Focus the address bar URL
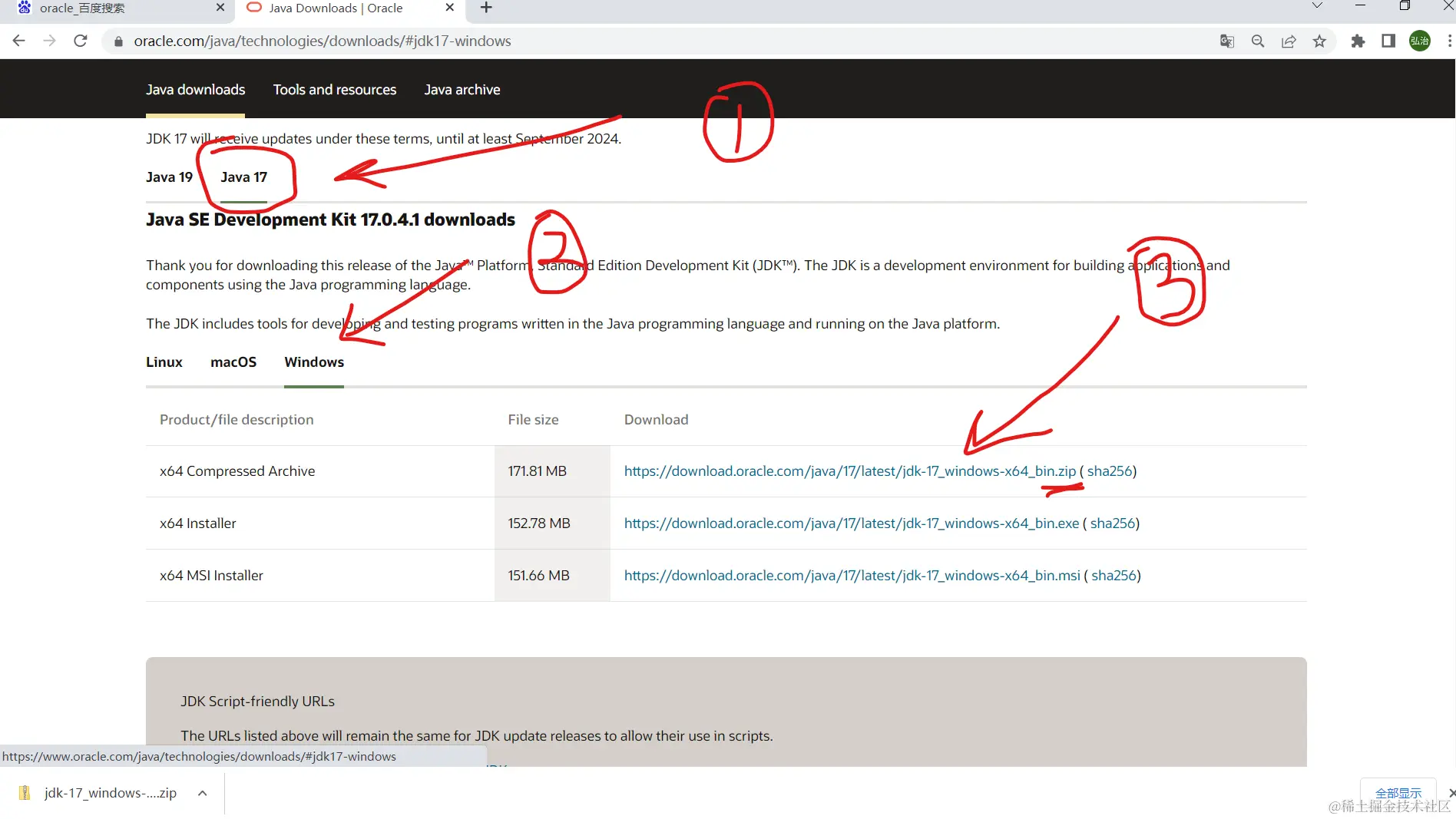The image size is (1456, 819). [323, 41]
